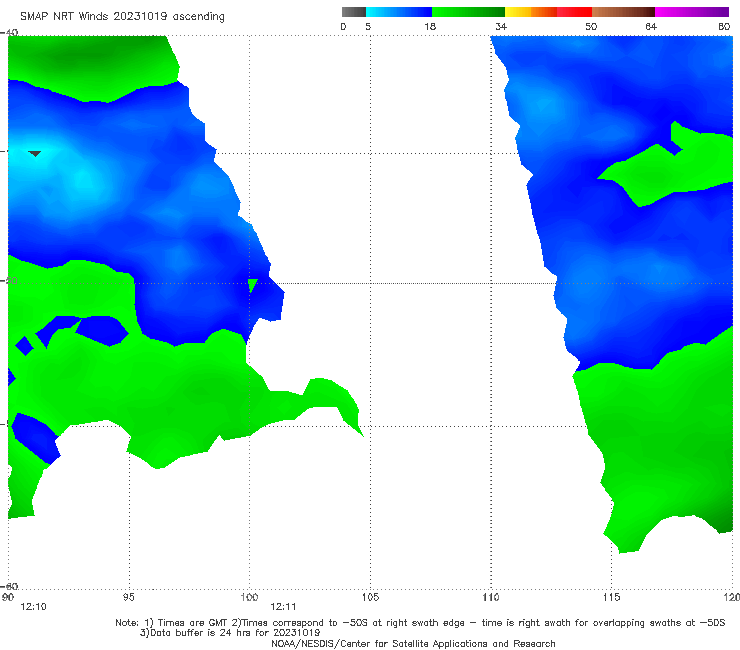This screenshot has width=740, height=650.
Task: Click the color bar label '50'
Action: (591, 26)
